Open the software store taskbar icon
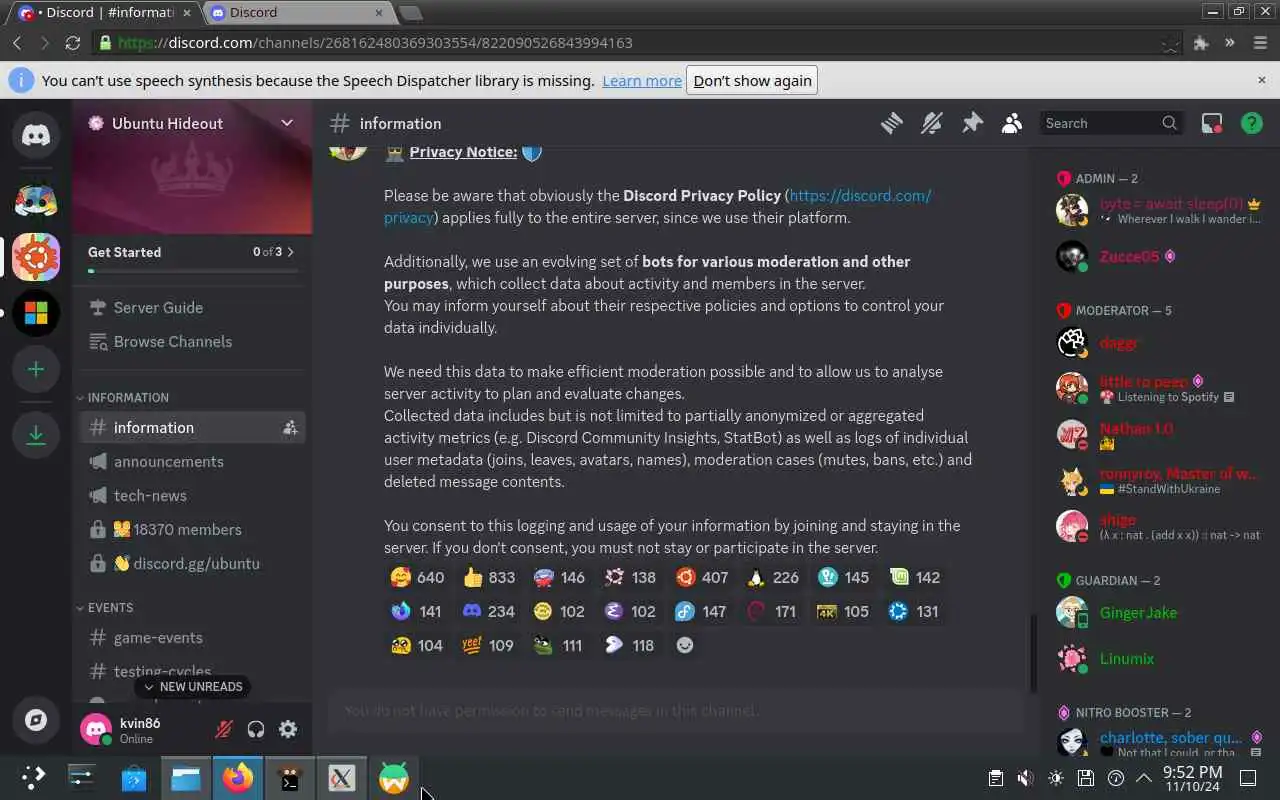Image resolution: width=1280 pixels, height=800 pixels. tap(134, 778)
